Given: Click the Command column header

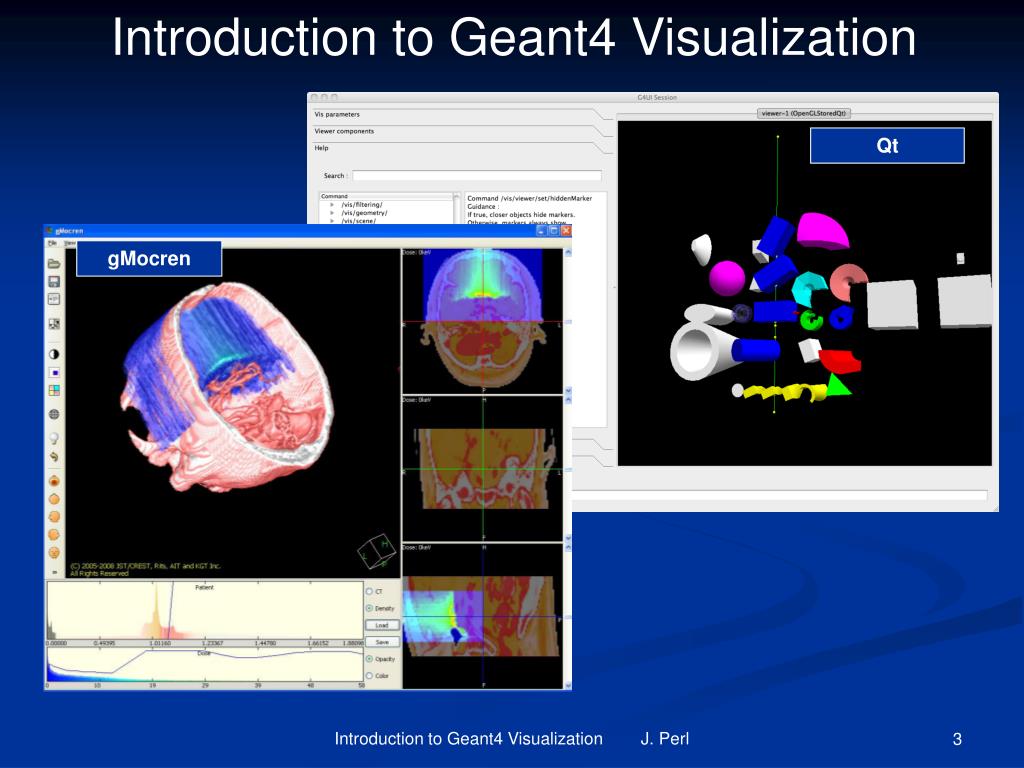Looking at the screenshot, I should pos(387,196).
